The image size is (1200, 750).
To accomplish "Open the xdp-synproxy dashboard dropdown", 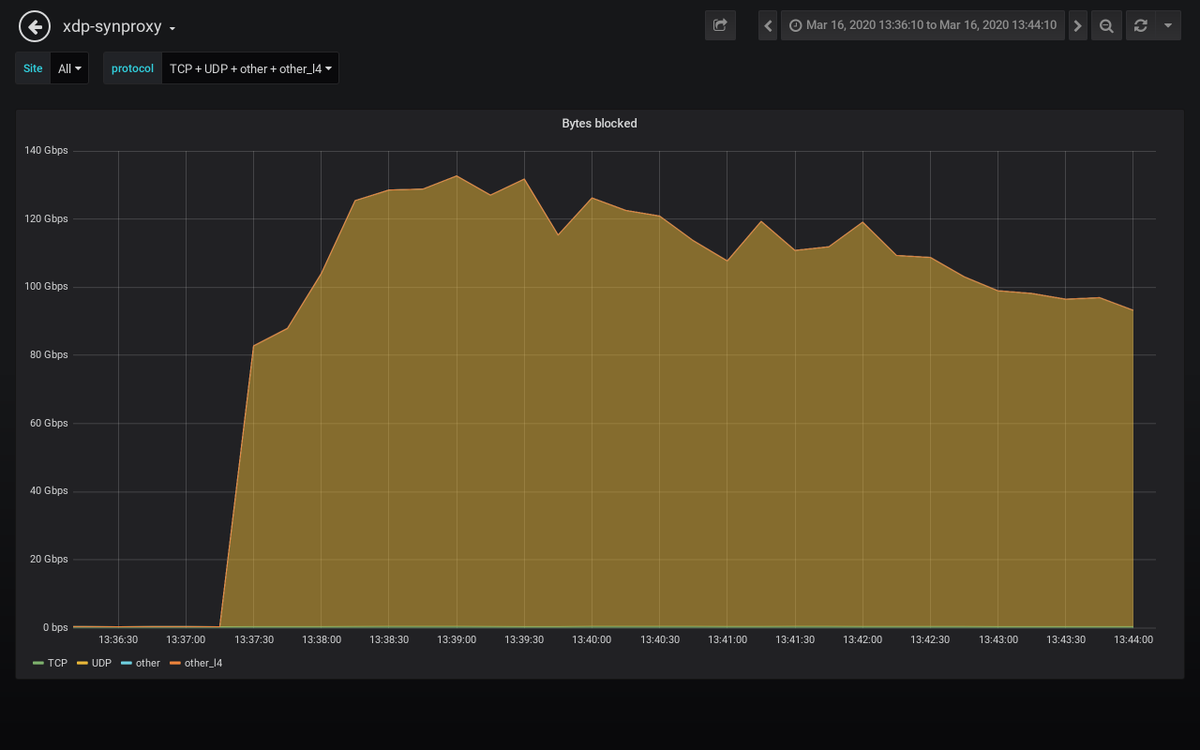I will click(x=120, y=27).
